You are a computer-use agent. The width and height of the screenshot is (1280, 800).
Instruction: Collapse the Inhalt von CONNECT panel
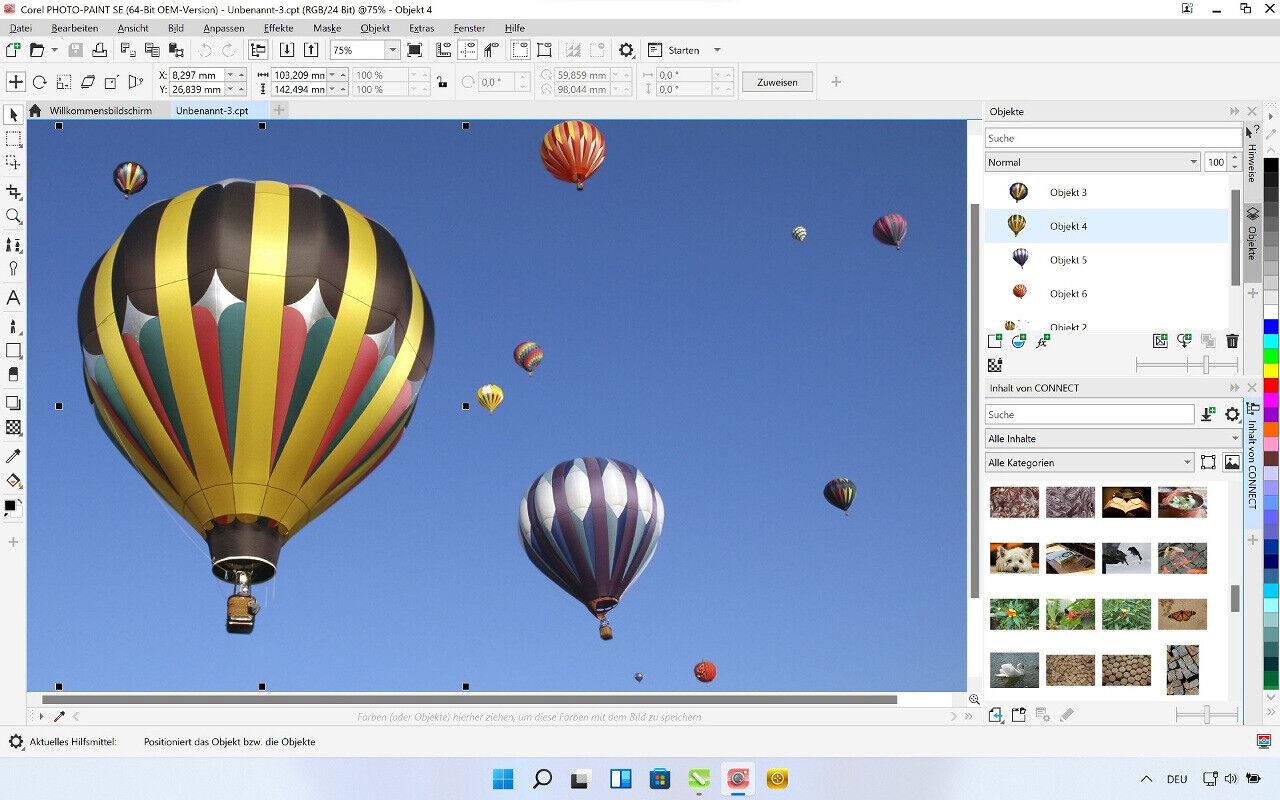click(x=1235, y=388)
